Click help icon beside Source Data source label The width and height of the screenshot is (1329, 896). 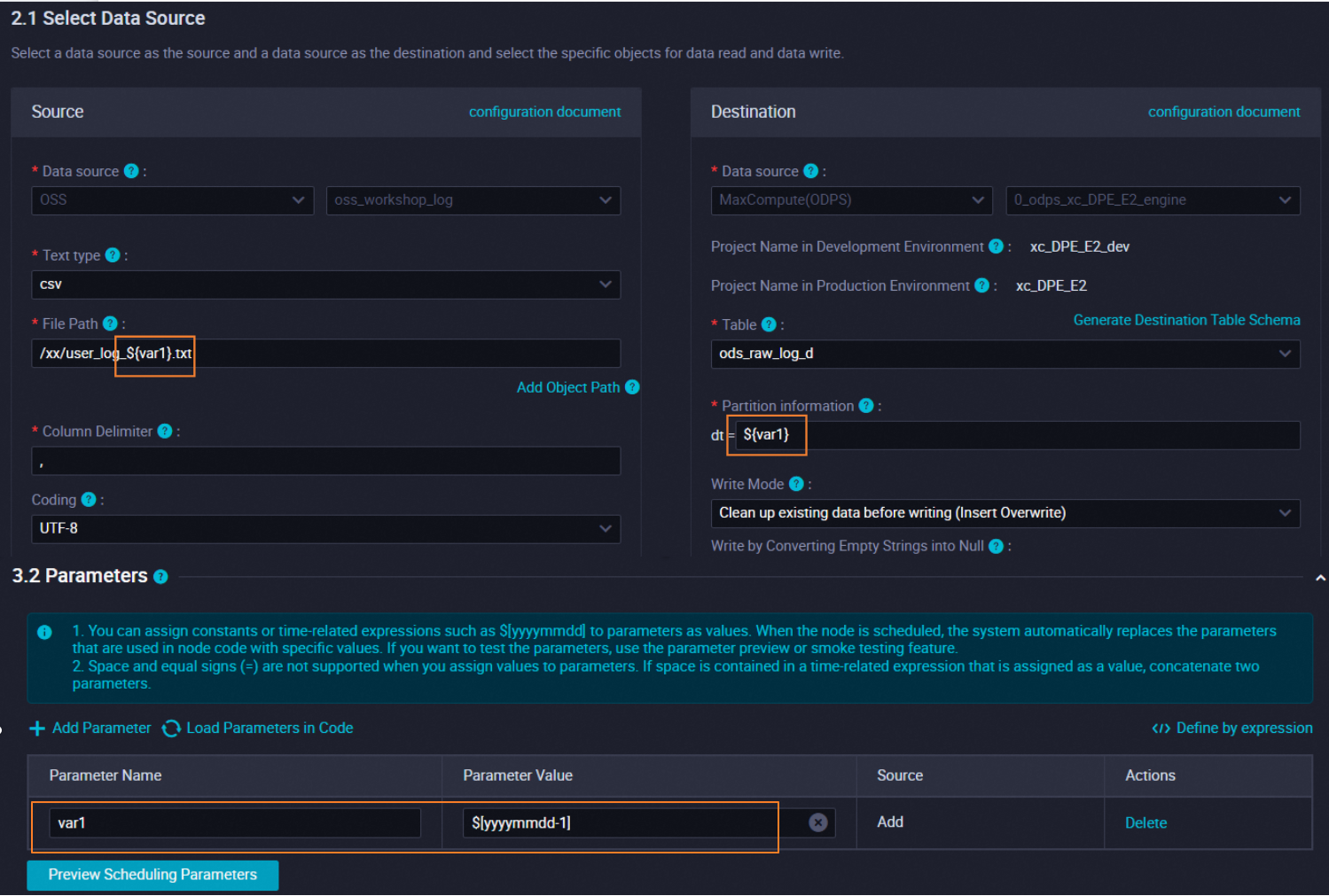pyautogui.click(x=131, y=171)
